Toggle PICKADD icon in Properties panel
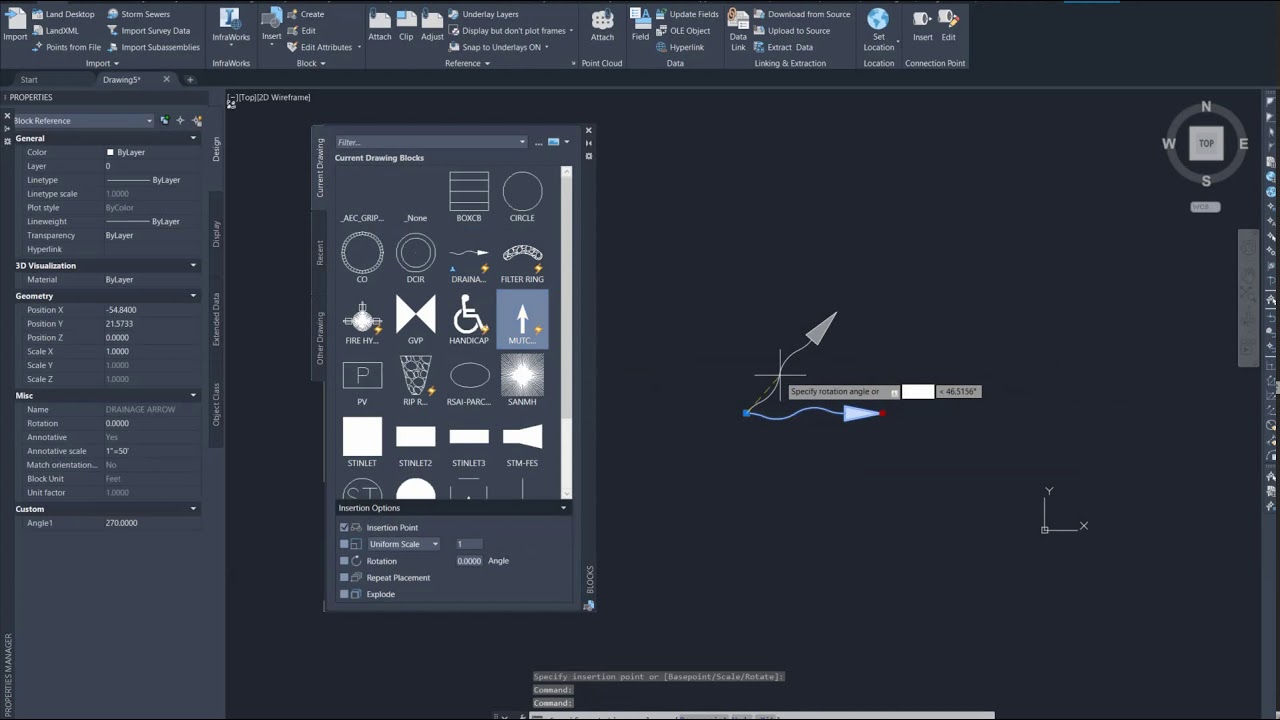Viewport: 1280px width, 720px height. (165, 120)
